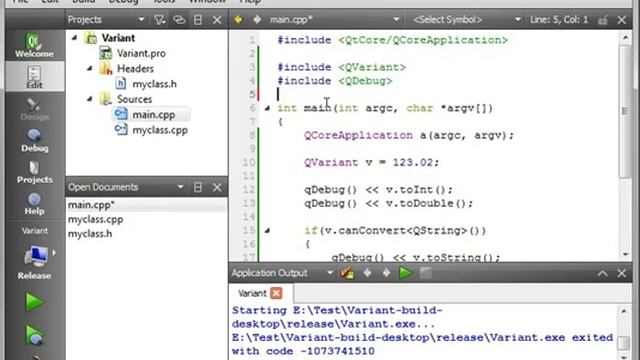Run the project with green play button in sidebar
This screenshot has width=640, height=360.
(x=34, y=302)
